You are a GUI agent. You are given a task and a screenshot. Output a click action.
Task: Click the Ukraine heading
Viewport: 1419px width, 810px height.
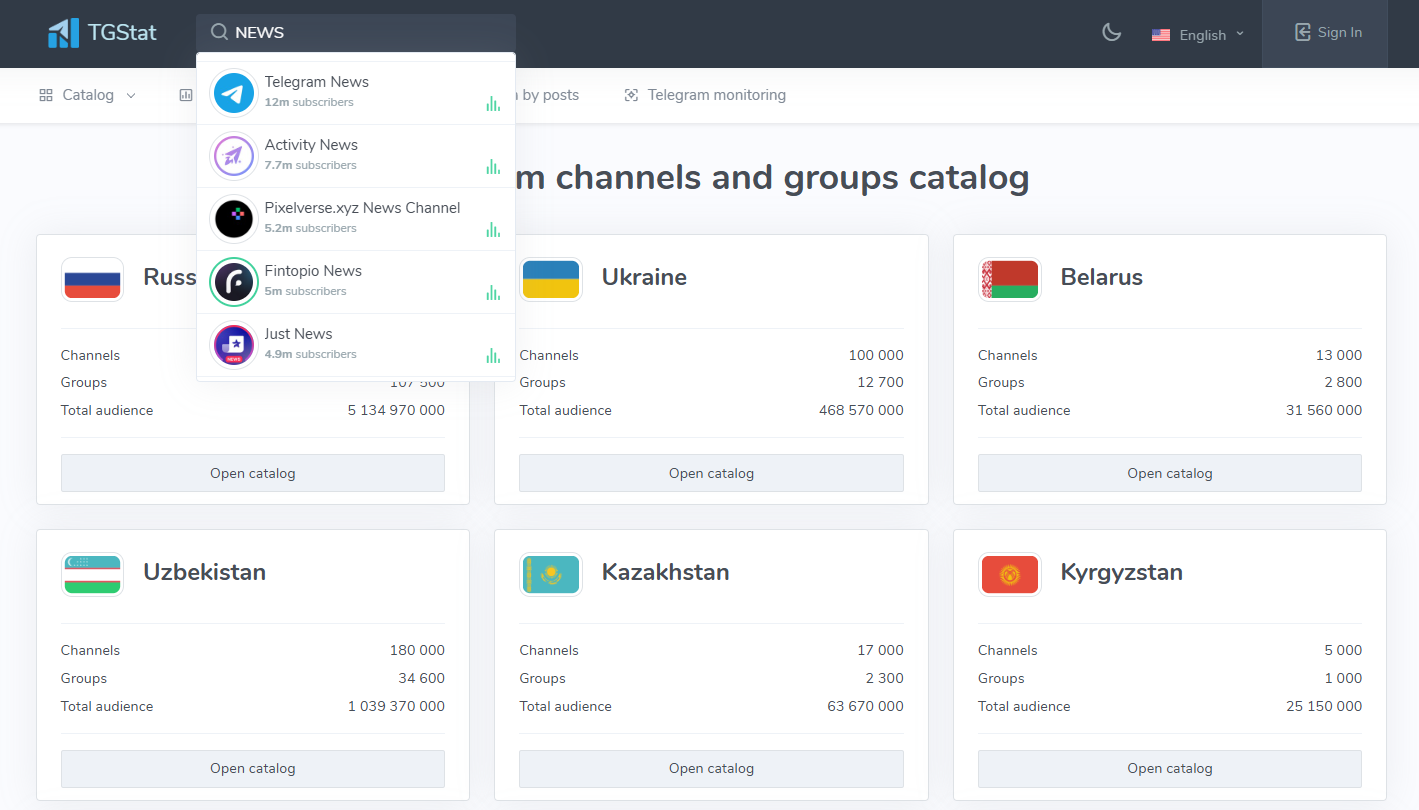pyautogui.click(x=644, y=277)
